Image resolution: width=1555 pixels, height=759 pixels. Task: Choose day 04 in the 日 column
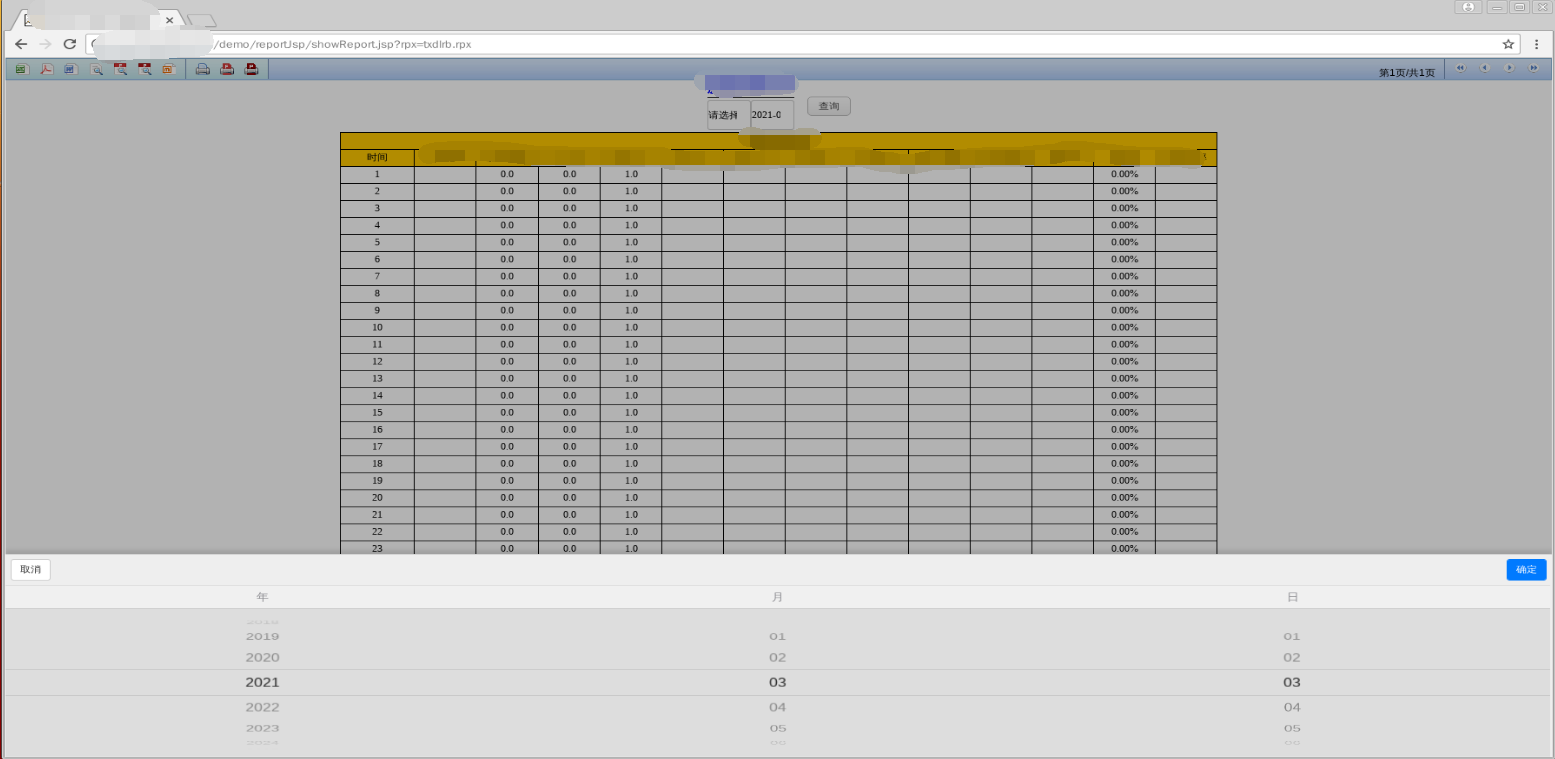pos(1292,708)
